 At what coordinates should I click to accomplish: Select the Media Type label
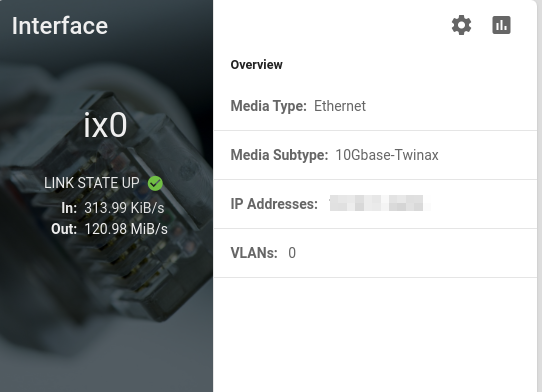[269, 106]
